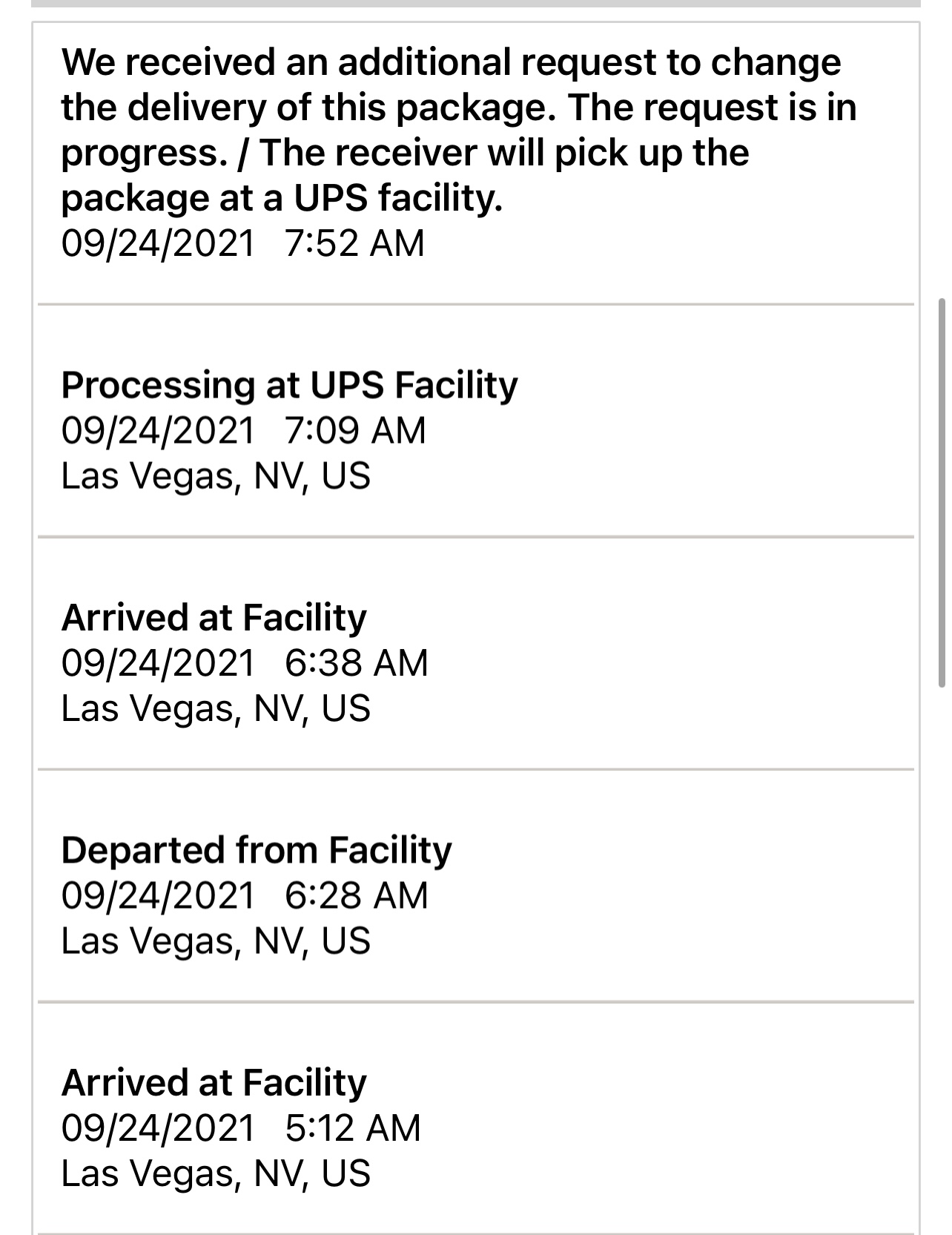Click Las Vegas location under 5:12 AM arrival

coord(216,1173)
